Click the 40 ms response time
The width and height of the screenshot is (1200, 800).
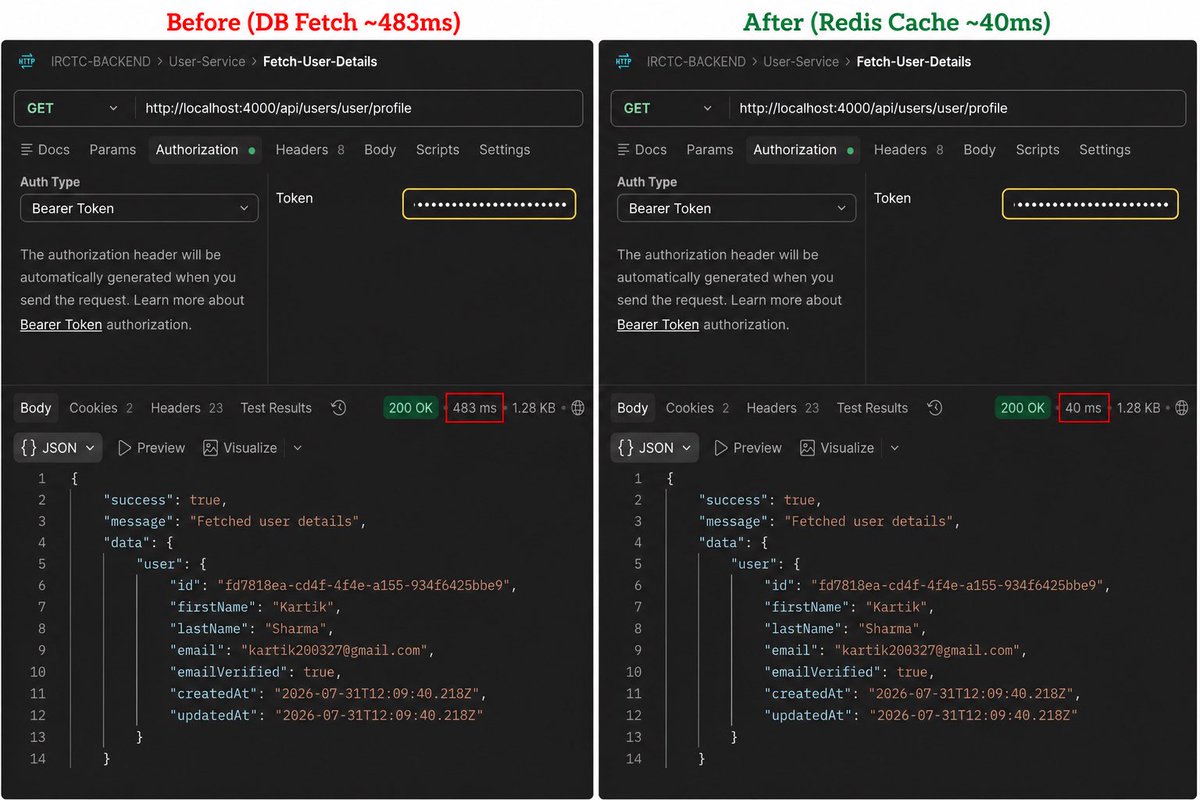[x=1084, y=408]
